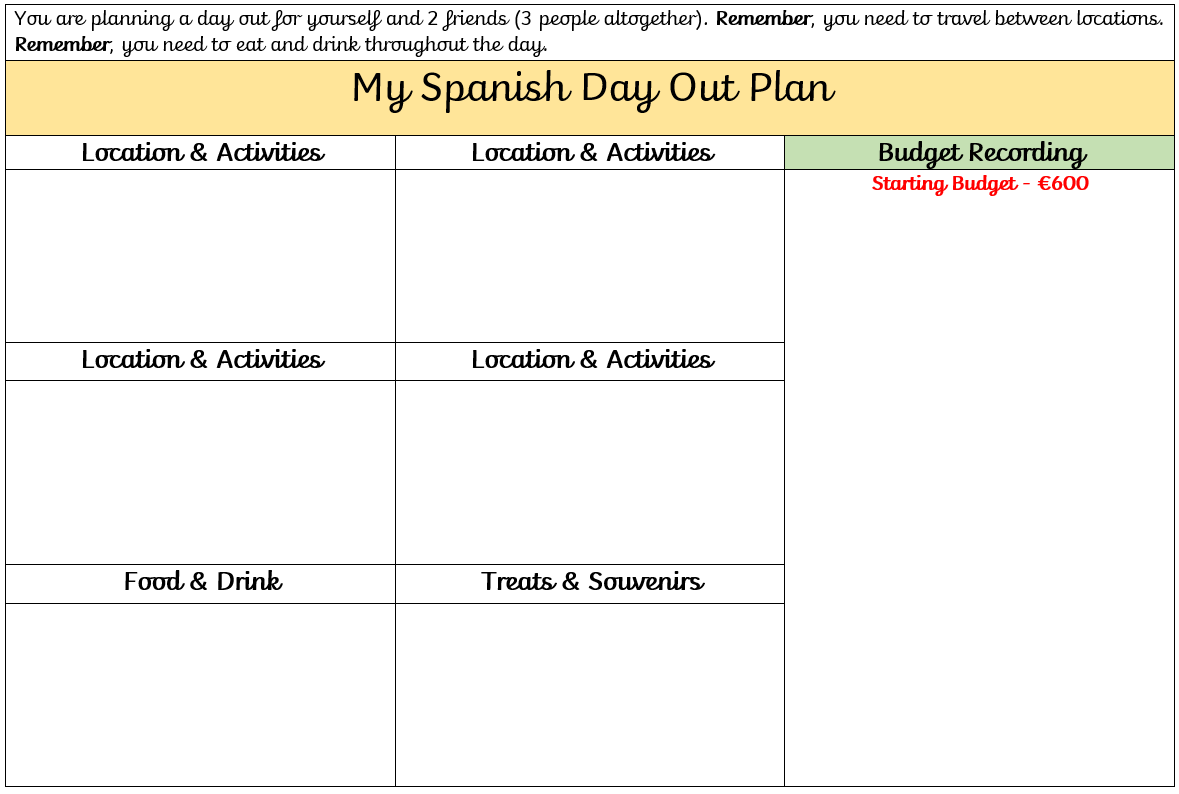Click the first bold "Remember" in the instructions
Image resolution: width=1179 pixels, height=794 pixels.
(x=763, y=19)
